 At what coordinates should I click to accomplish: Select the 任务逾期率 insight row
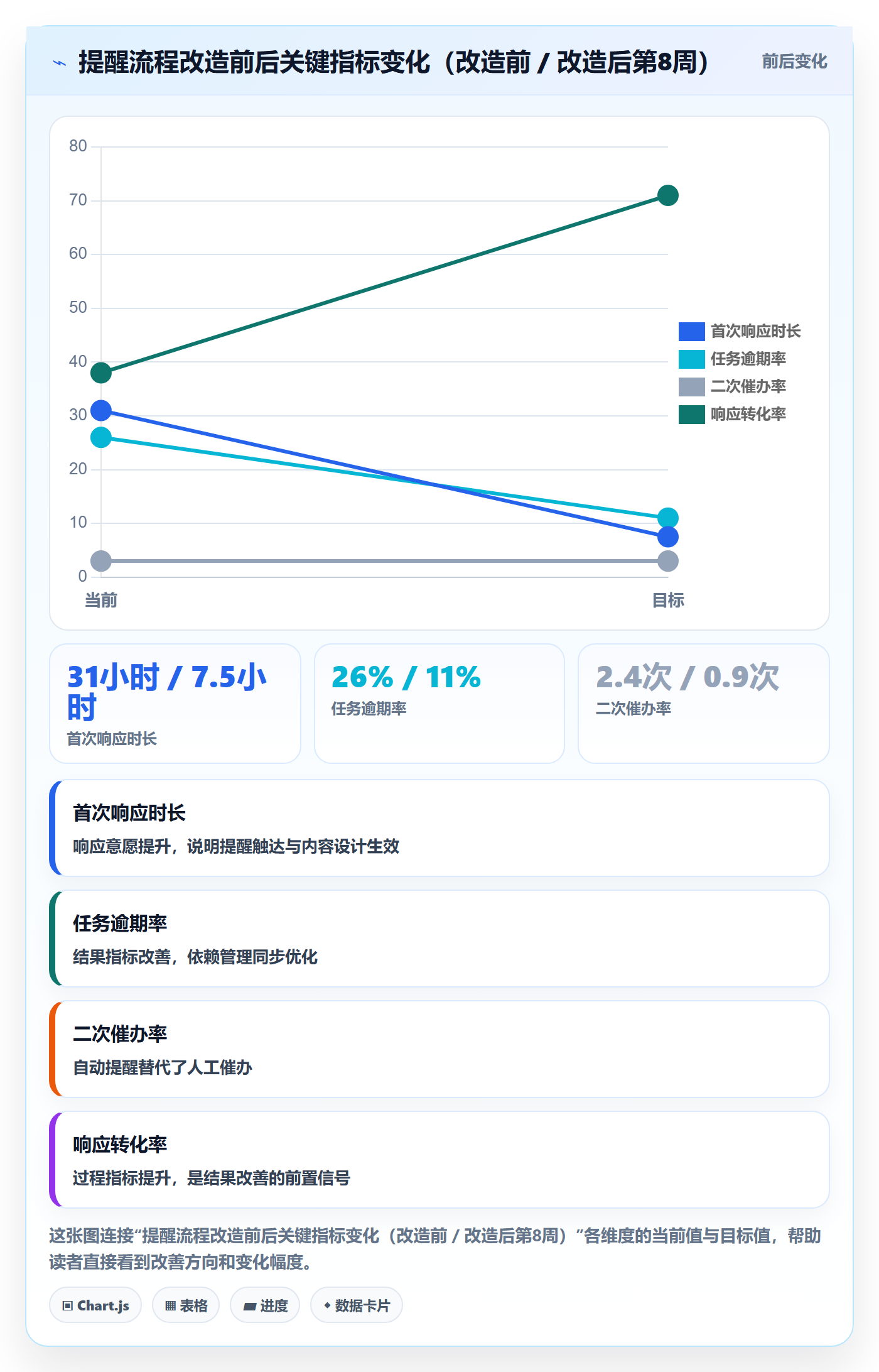(x=439, y=939)
